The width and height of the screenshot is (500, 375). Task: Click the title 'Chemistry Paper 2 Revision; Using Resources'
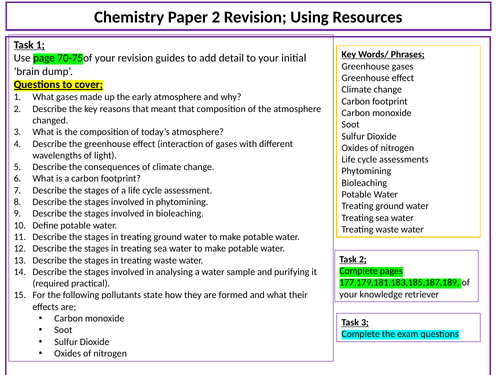pyautogui.click(x=248, y=17)
